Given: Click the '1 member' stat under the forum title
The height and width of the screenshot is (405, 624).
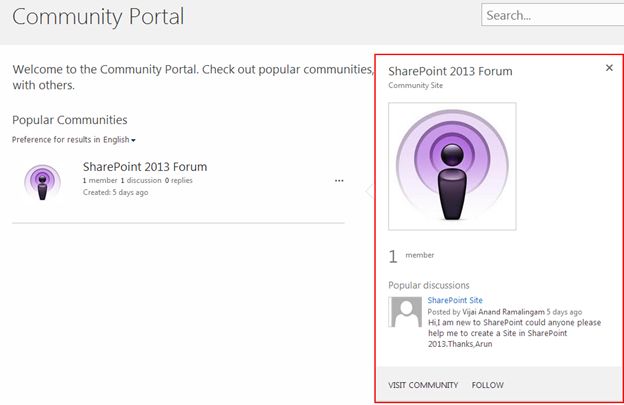Looking at the screenshot, I should [x=100, y=180].
